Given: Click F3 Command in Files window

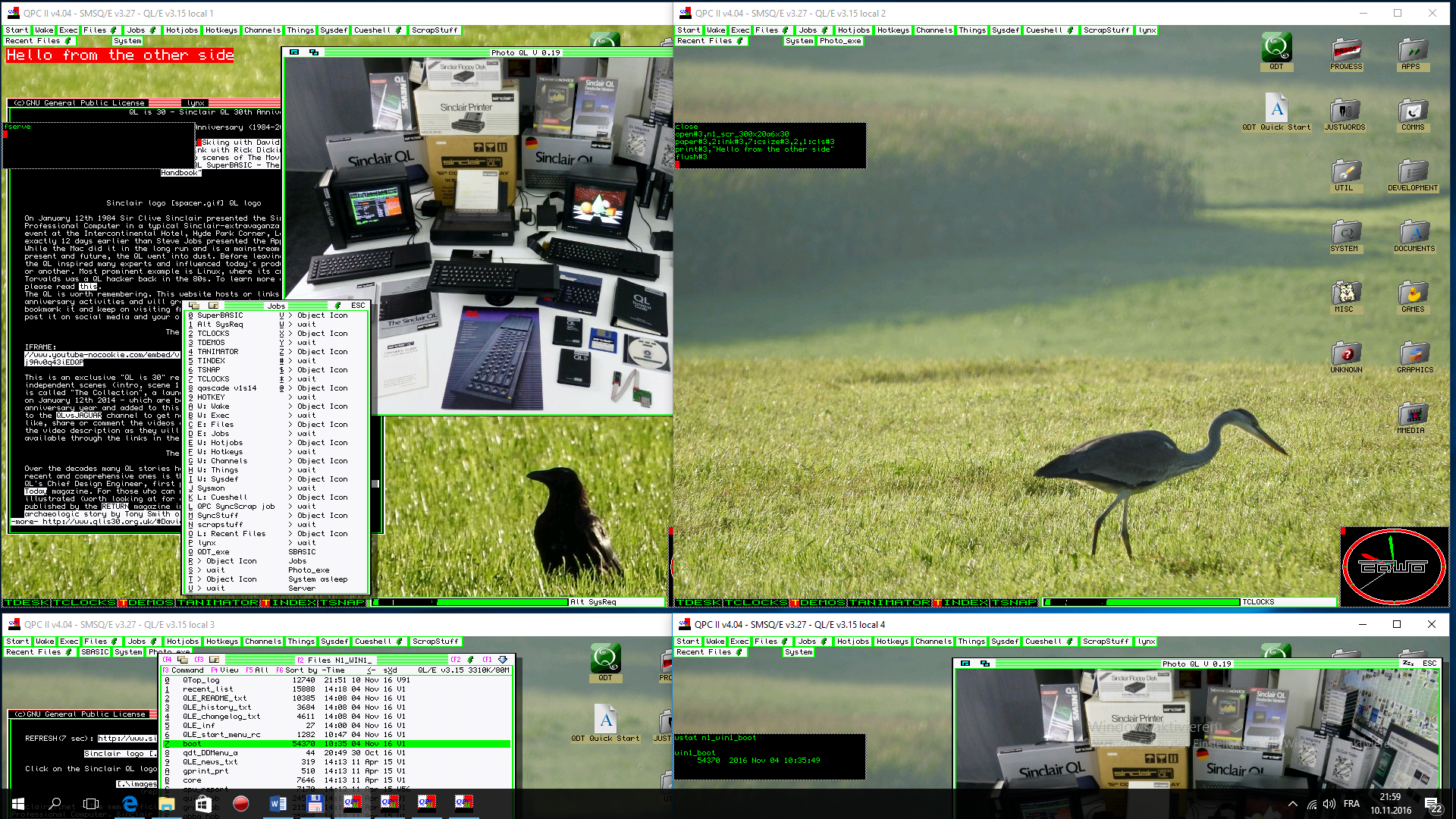Looking at the screenshot, I should (182, 670).
